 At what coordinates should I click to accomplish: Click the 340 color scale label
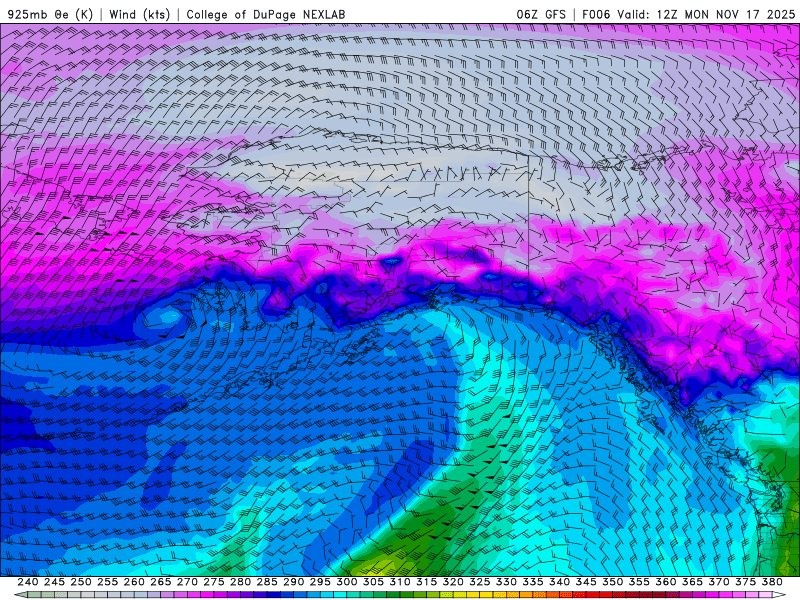559,582
